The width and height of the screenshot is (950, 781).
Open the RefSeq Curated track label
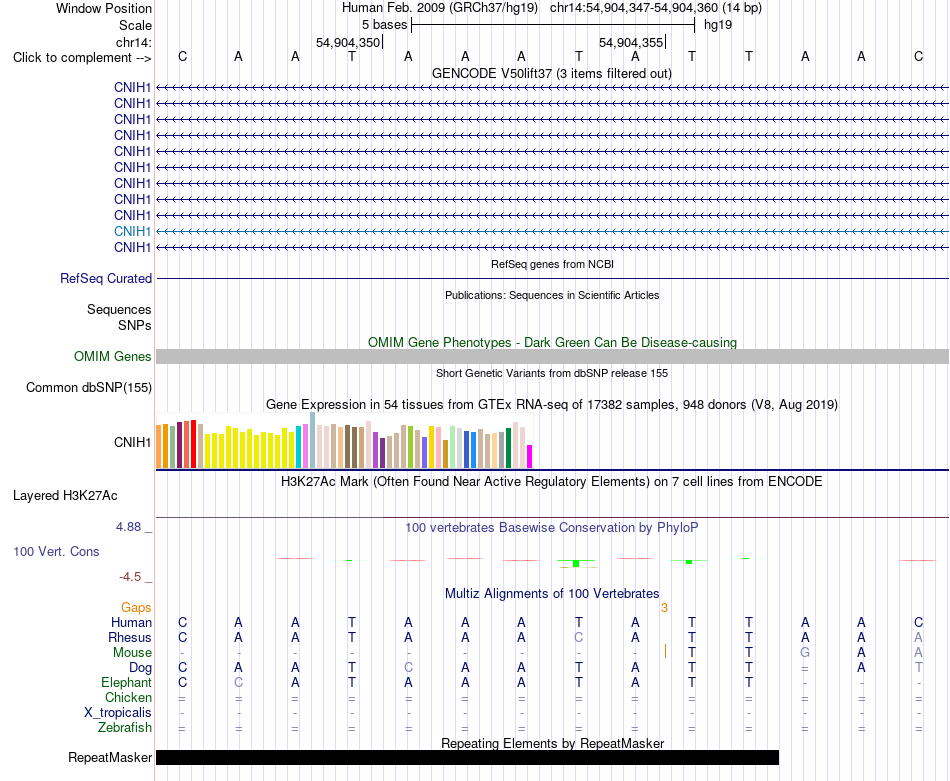click(106, 279)
